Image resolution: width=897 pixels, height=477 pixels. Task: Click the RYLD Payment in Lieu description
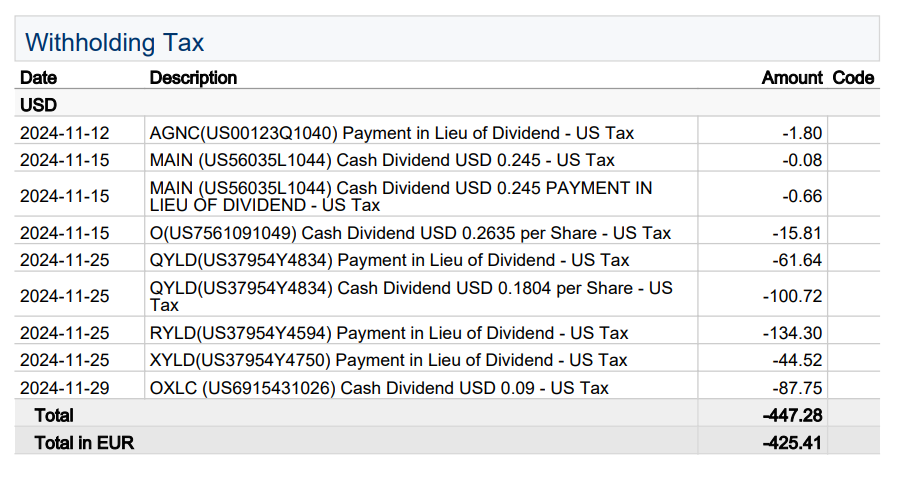pos(389,333)
